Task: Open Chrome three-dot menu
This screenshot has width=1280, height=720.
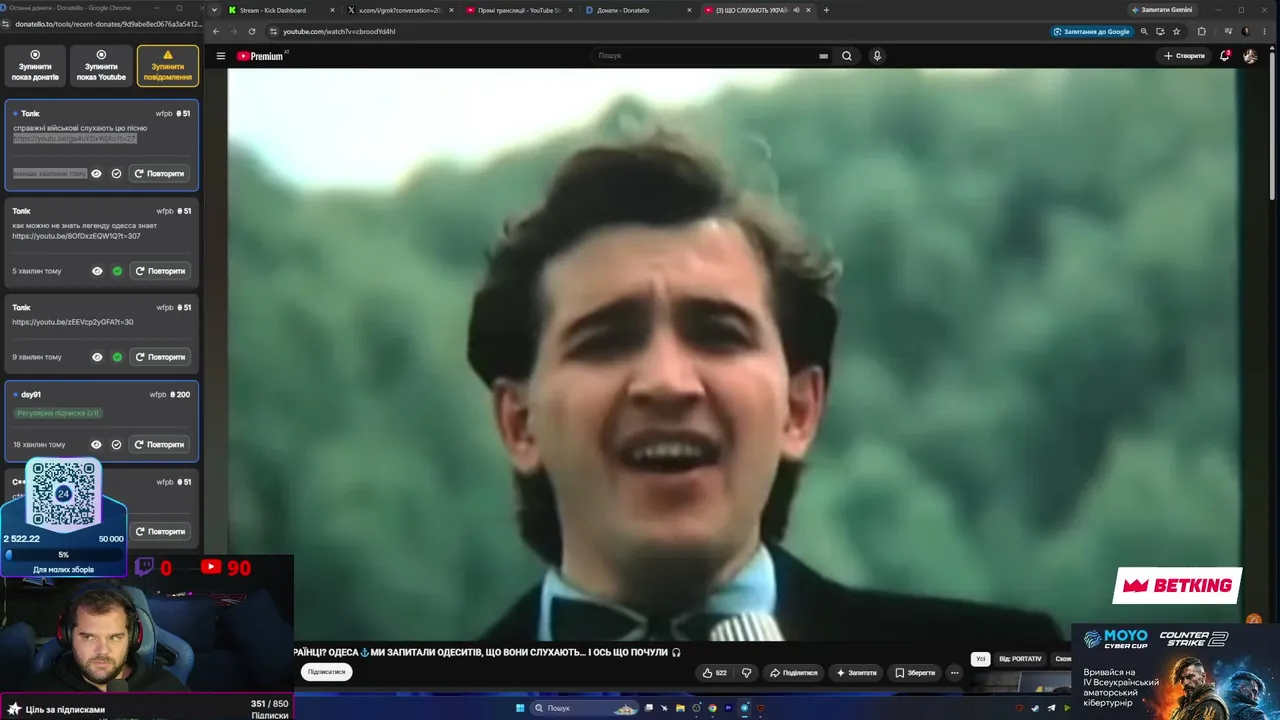Action: point(1263,31)
